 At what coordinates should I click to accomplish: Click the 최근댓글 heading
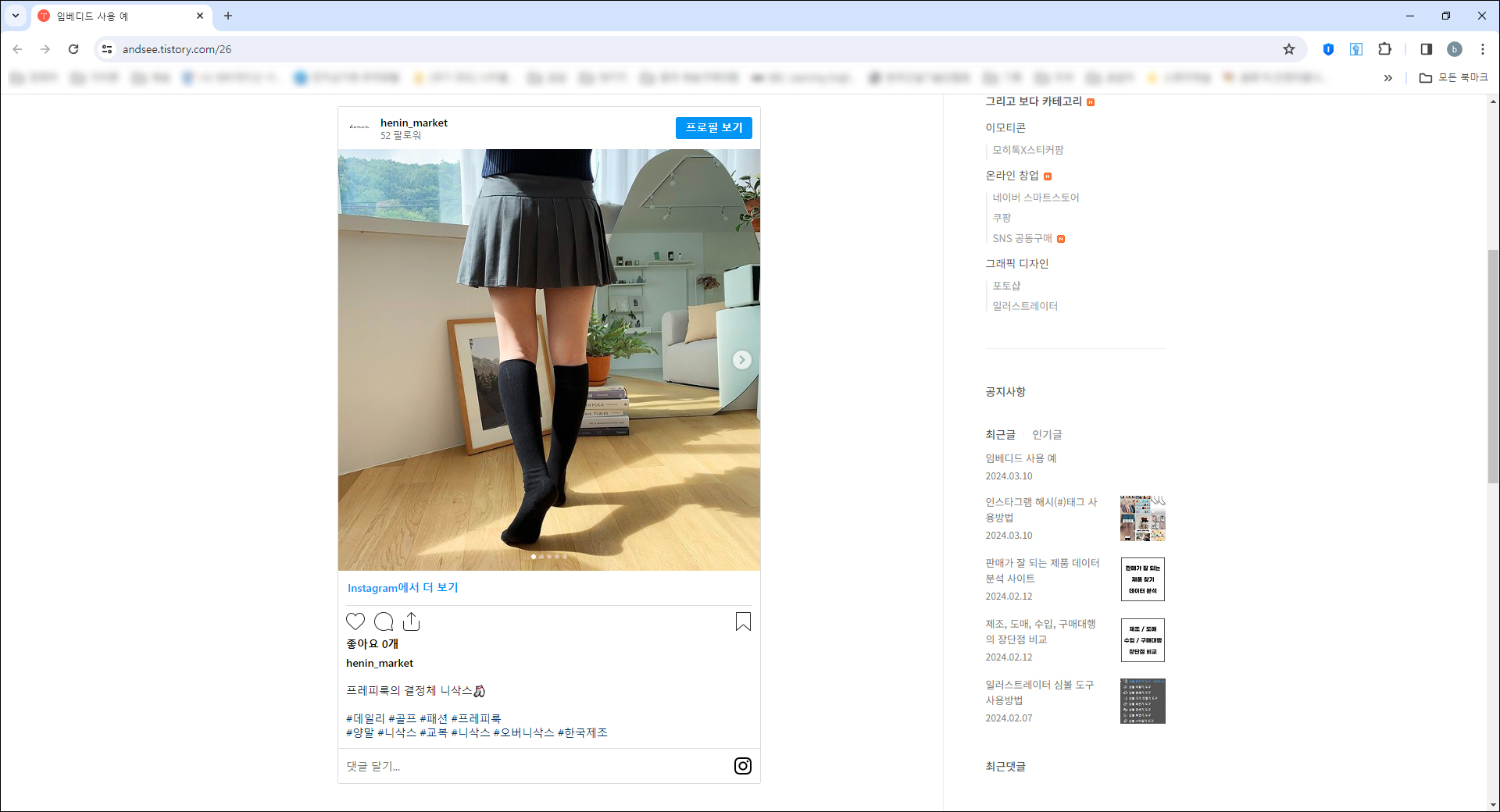(1005, 767)
